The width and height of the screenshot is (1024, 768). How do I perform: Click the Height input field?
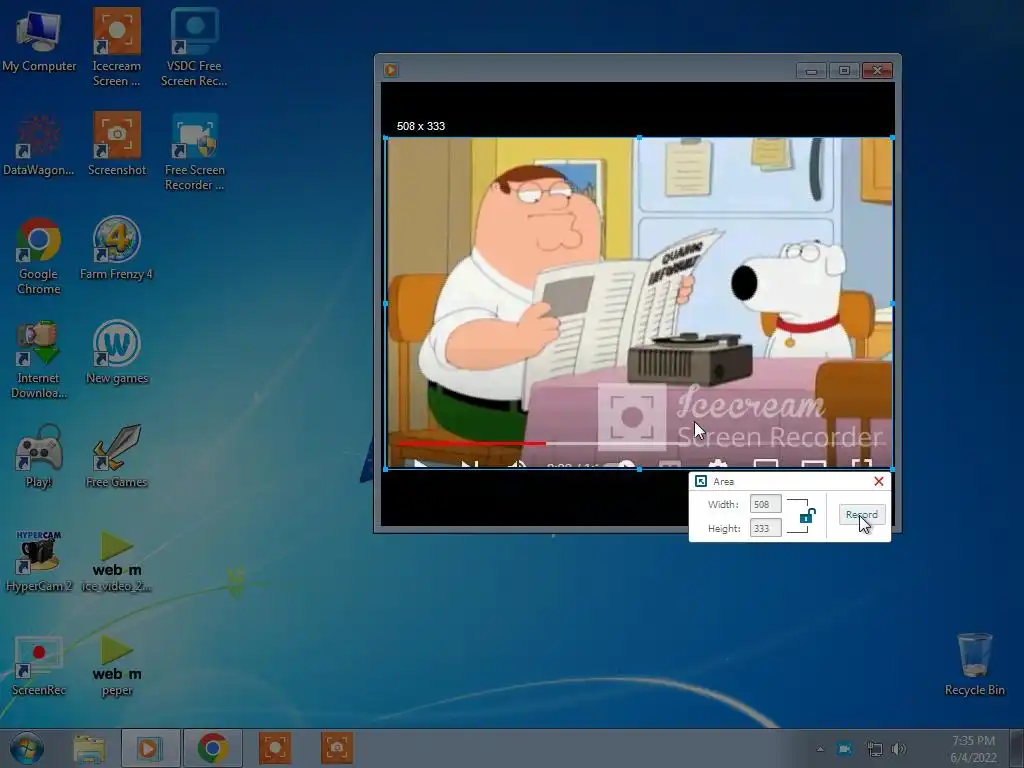(x=765, y=528)
